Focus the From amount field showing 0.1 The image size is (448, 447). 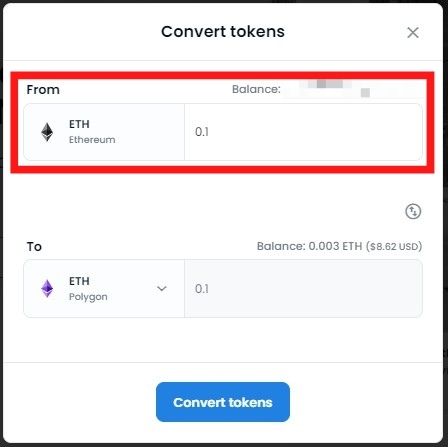click(303, 132)
